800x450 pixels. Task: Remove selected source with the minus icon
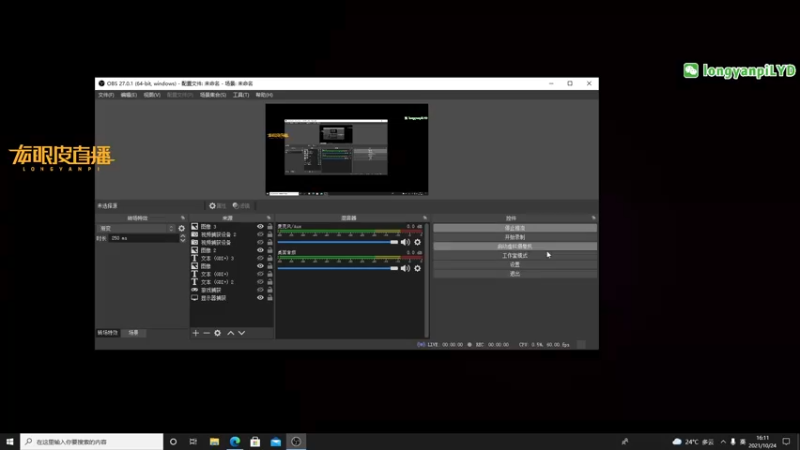tap(207, 333)
